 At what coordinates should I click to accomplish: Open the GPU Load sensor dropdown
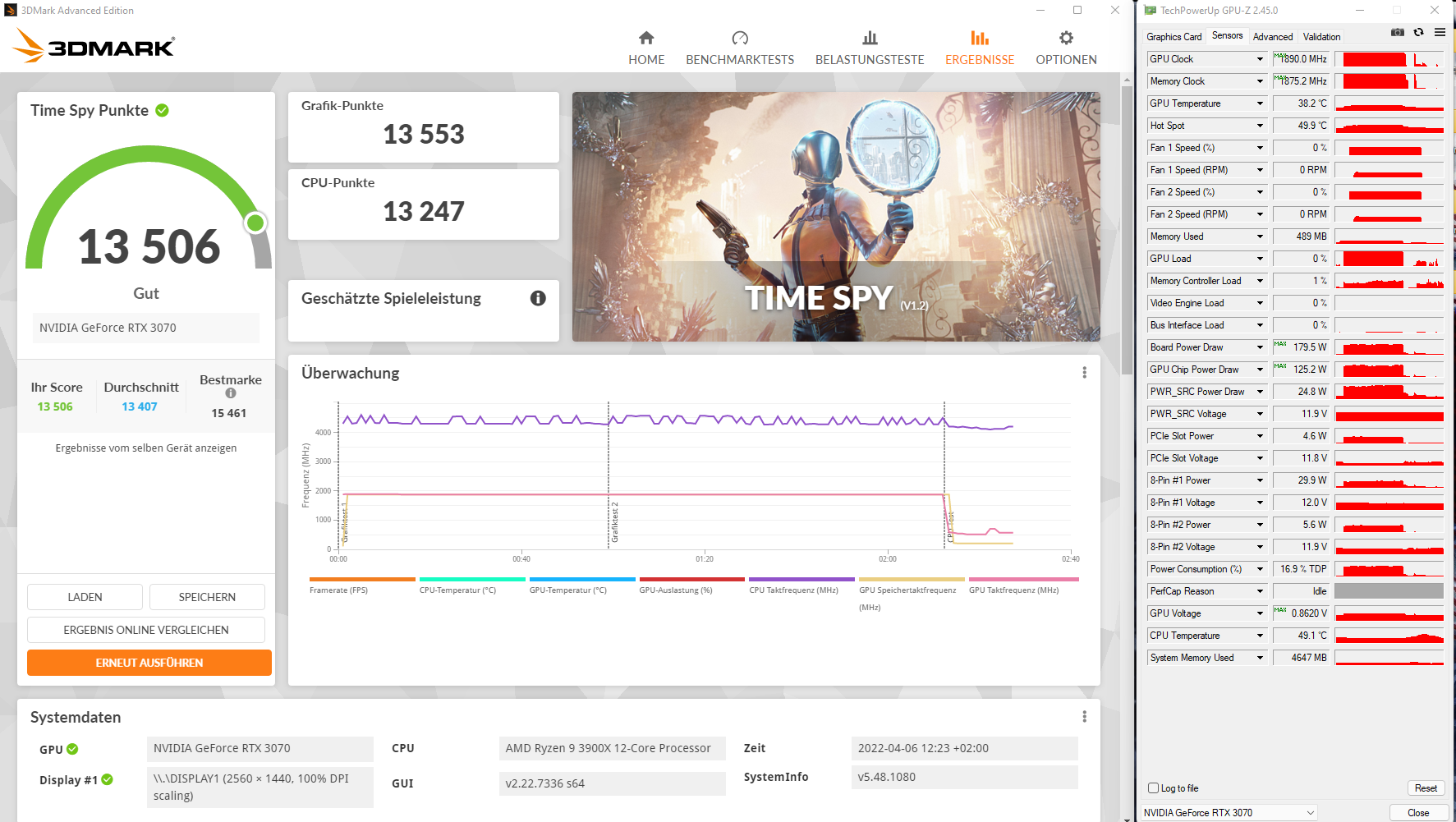pos(1260,259)
